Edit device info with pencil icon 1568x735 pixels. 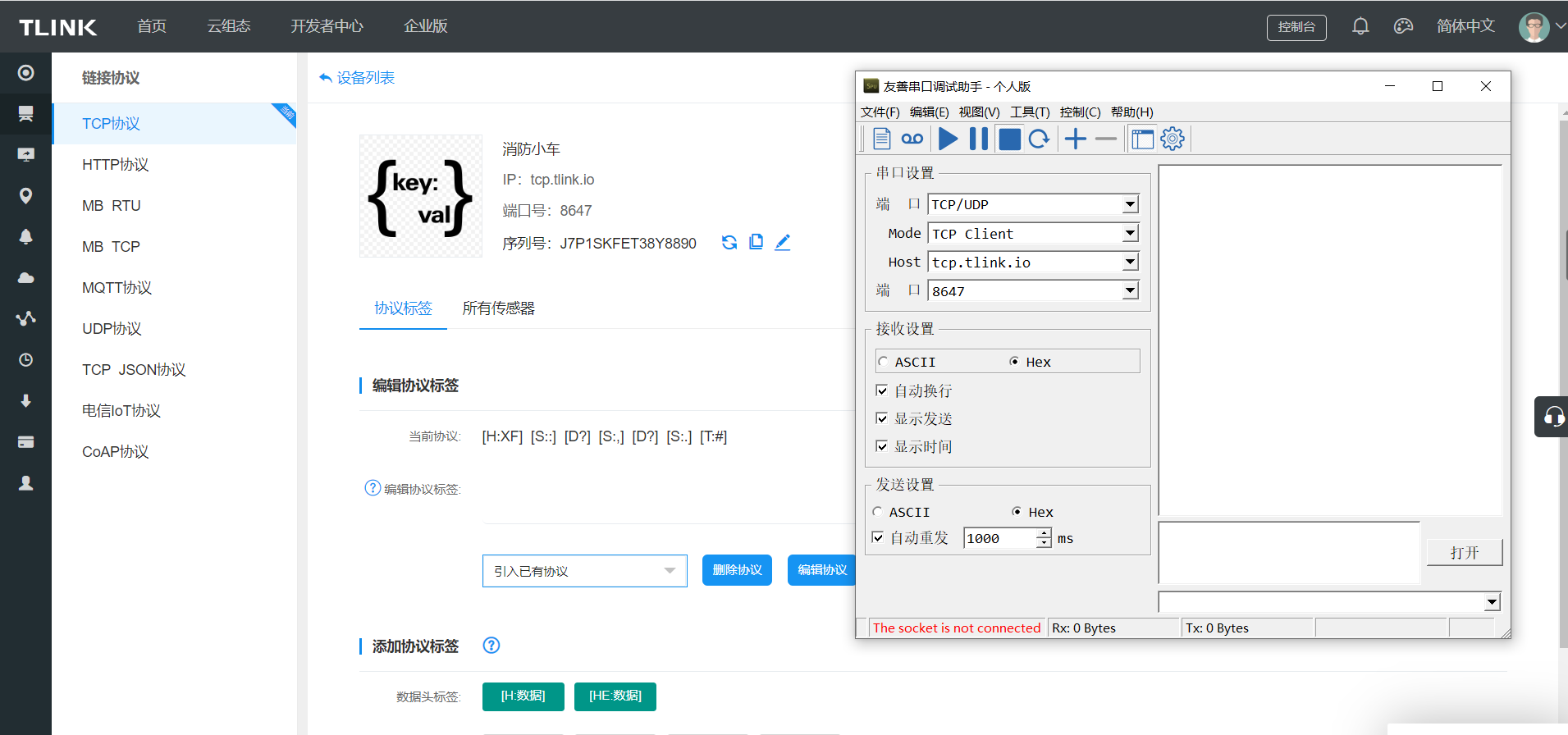pos(783,242)
